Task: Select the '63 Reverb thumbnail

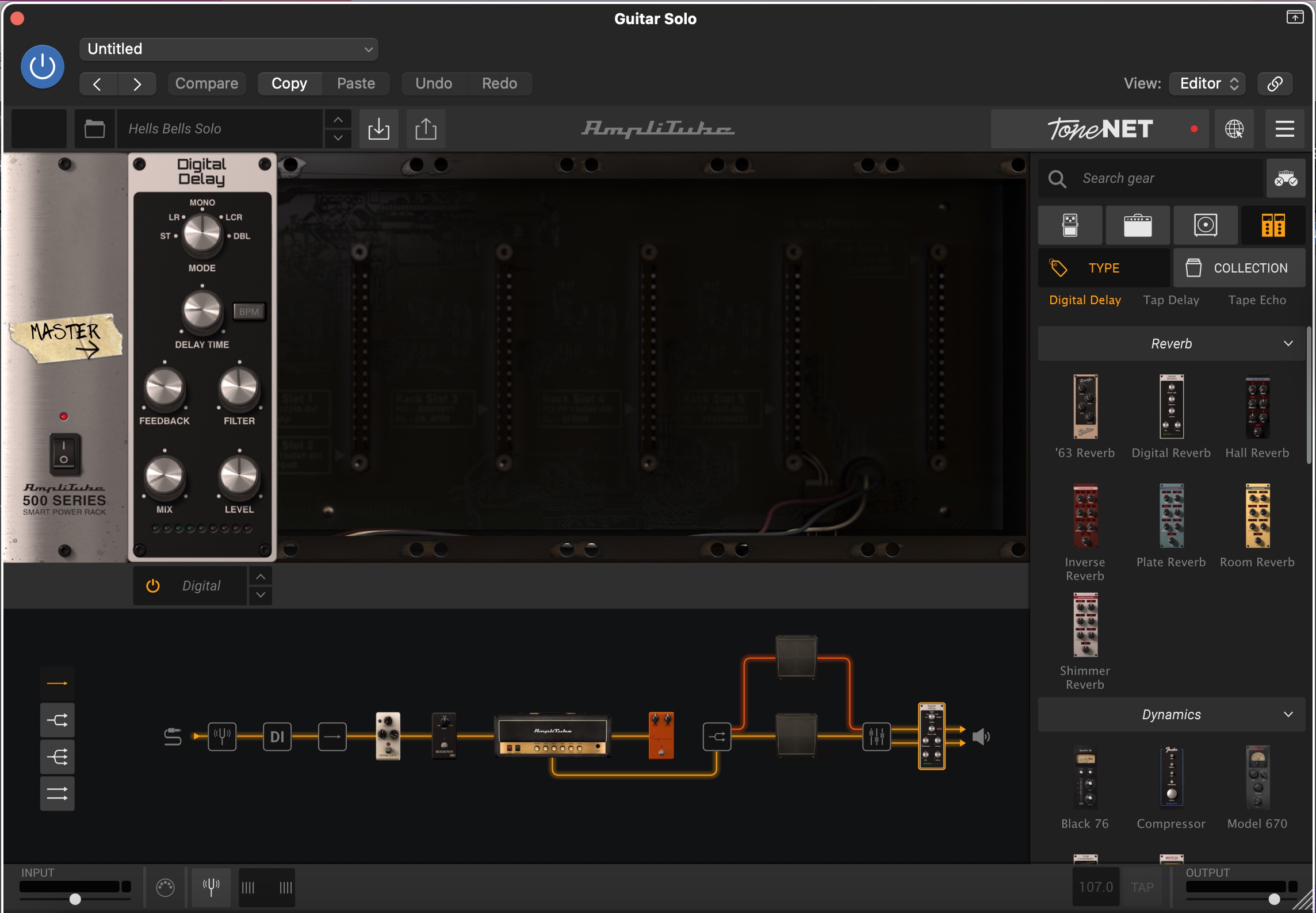Action: (1085, 407)
